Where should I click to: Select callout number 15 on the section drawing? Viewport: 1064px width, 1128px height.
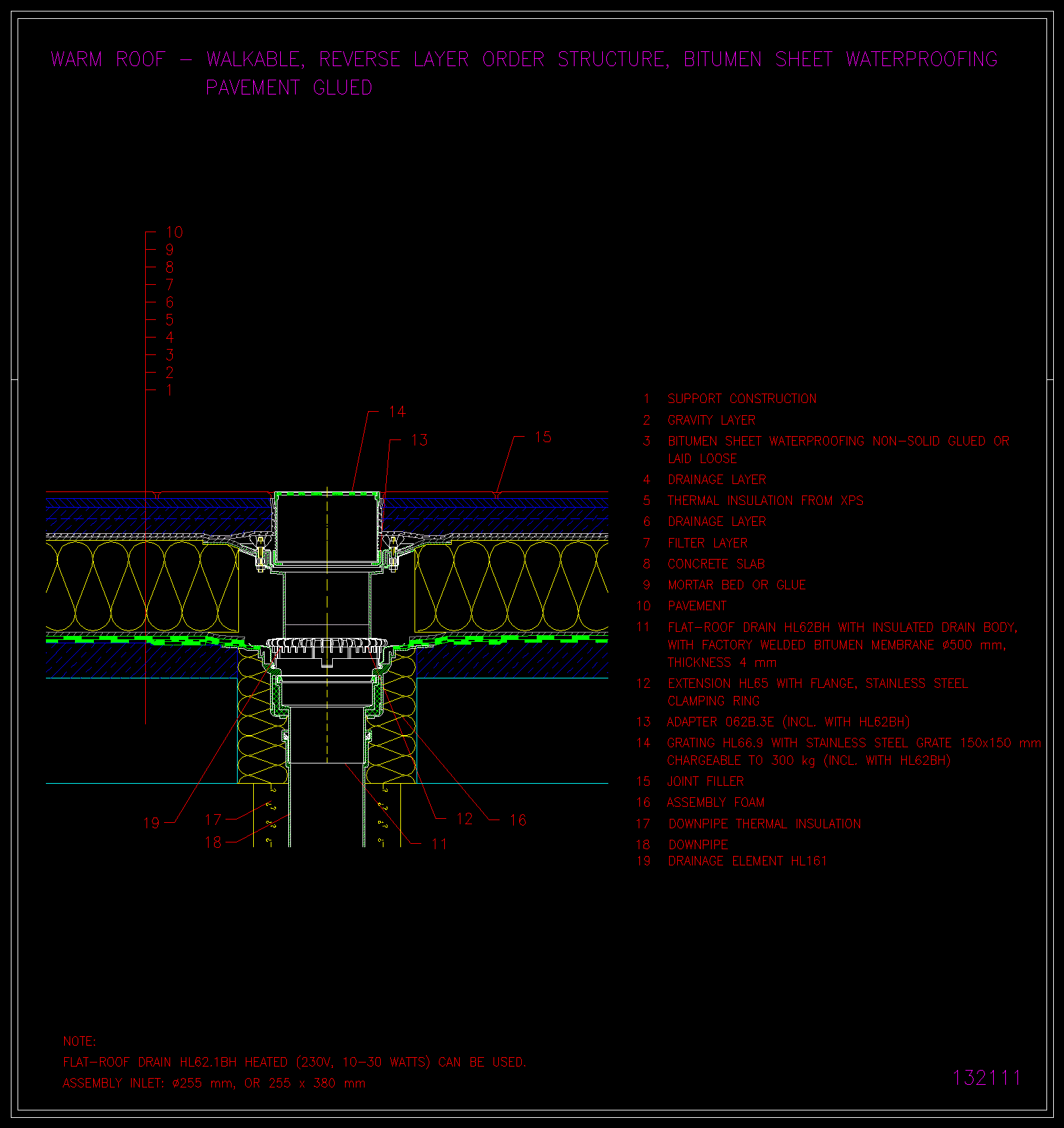(542, 437)
